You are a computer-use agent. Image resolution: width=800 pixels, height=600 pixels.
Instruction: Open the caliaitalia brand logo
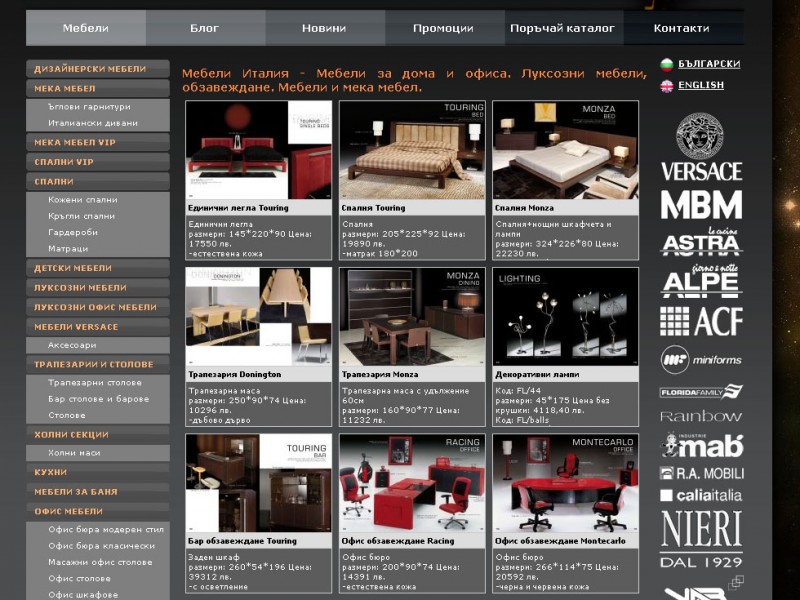[x=701, y=495]
